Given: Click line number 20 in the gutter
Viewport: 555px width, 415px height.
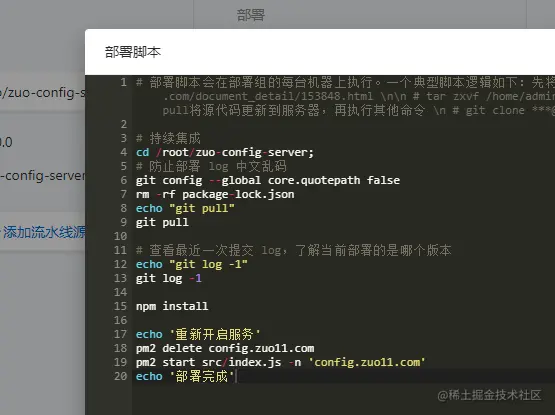Looking at the screenshot, I should click(x=120, y=376).
